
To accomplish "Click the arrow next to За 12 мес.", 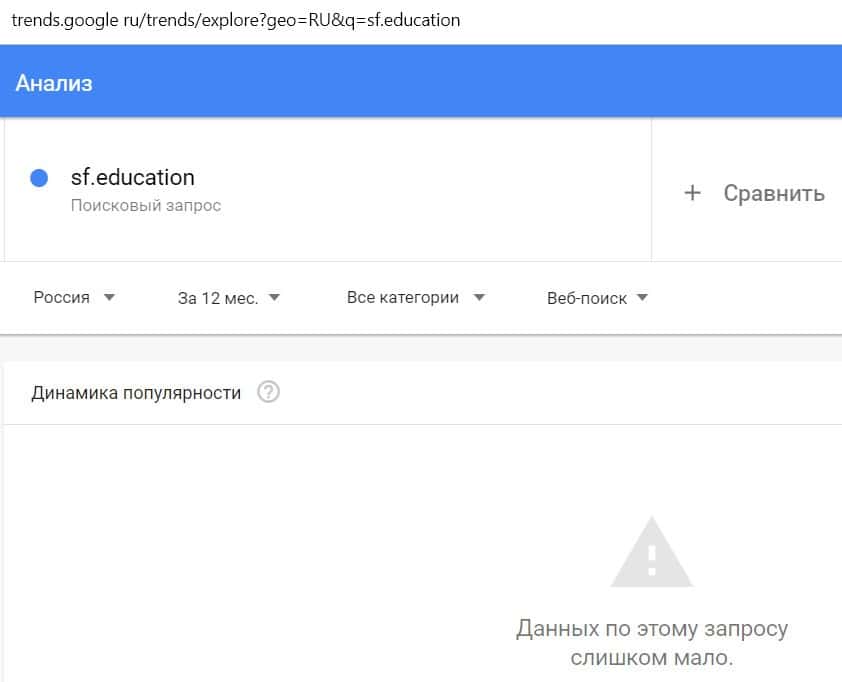I will point(274,298).
